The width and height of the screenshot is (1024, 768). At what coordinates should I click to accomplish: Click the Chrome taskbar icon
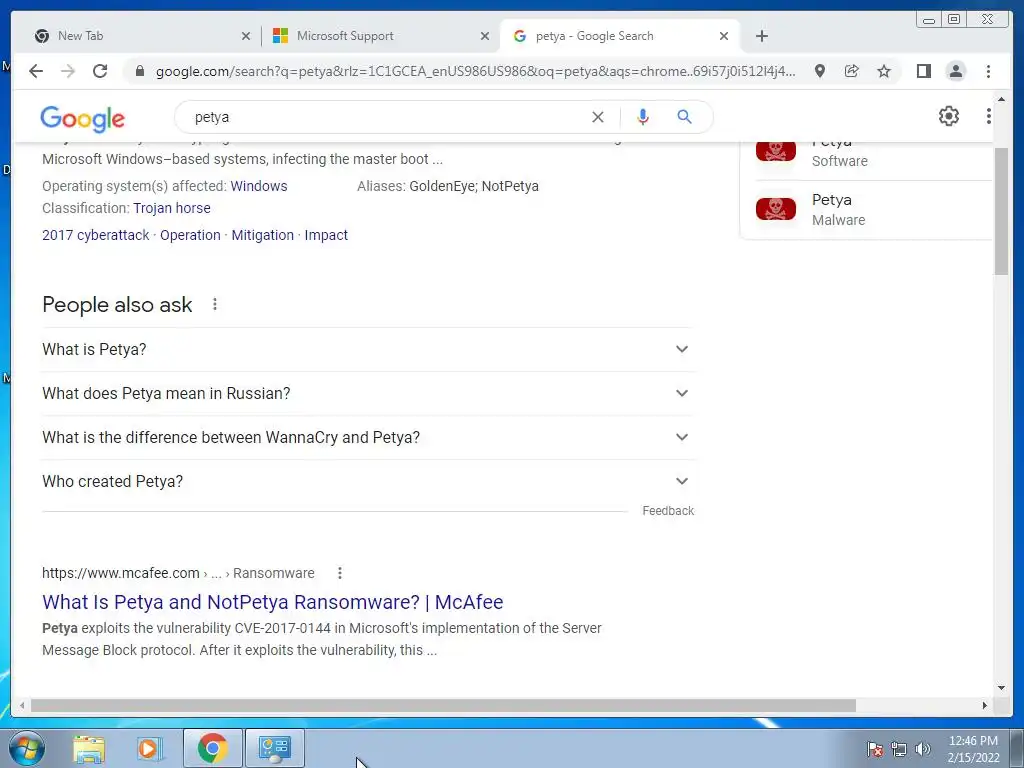tap(213, 748)
